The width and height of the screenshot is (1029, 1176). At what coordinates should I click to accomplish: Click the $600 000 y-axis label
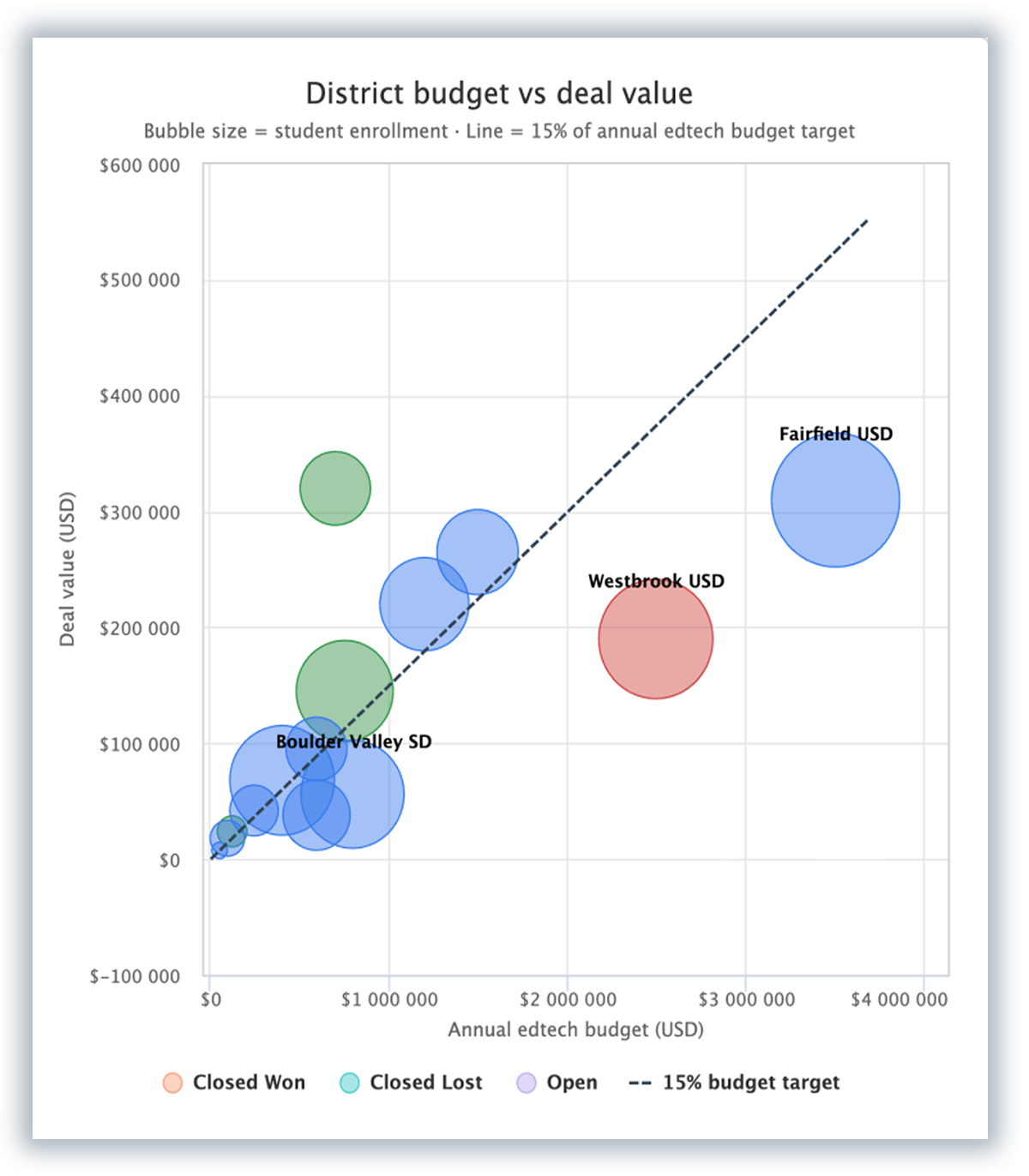point(140,165)
